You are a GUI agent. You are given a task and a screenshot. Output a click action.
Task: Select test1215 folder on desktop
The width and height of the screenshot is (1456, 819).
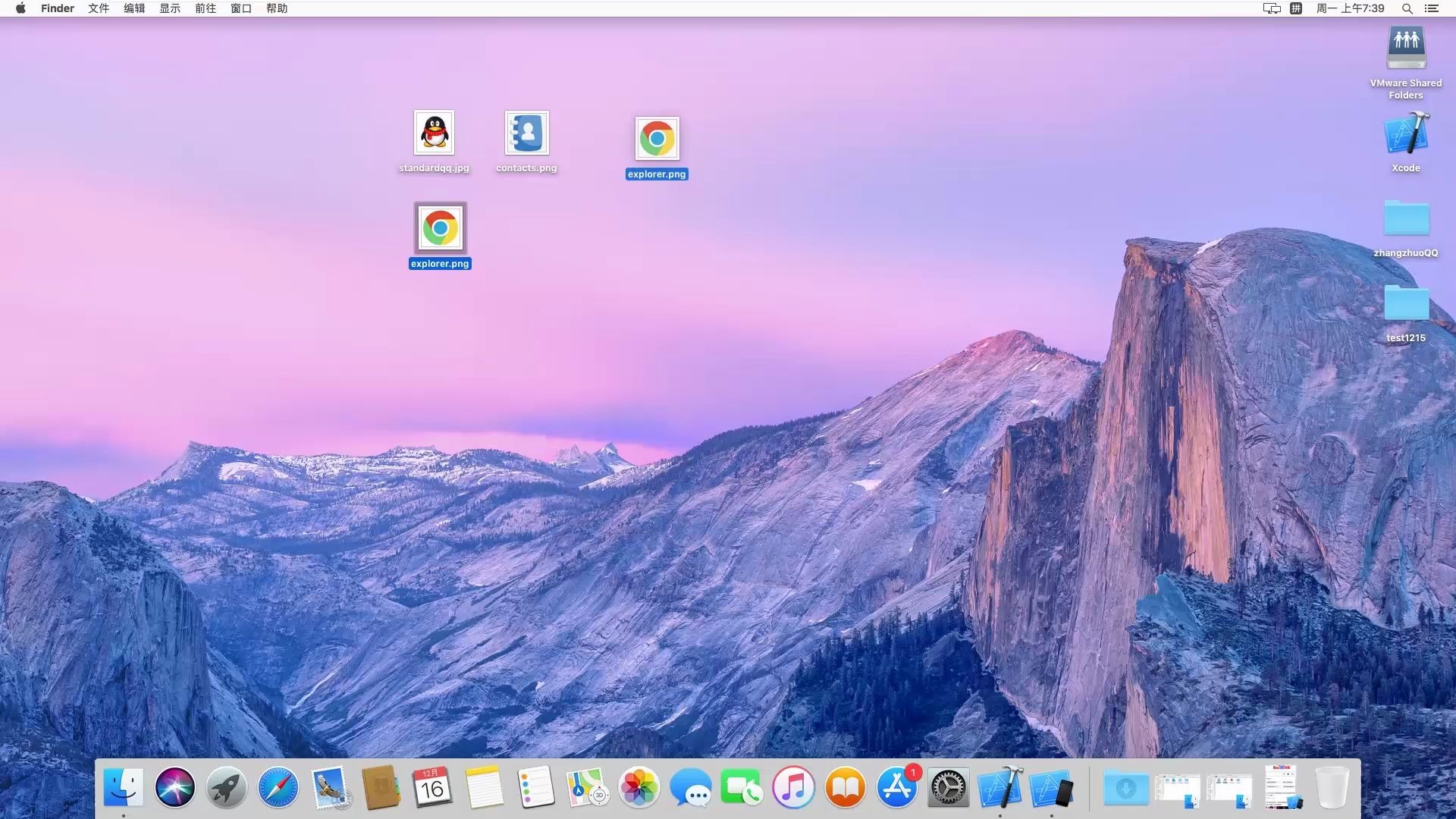[x=1406, y=313]
